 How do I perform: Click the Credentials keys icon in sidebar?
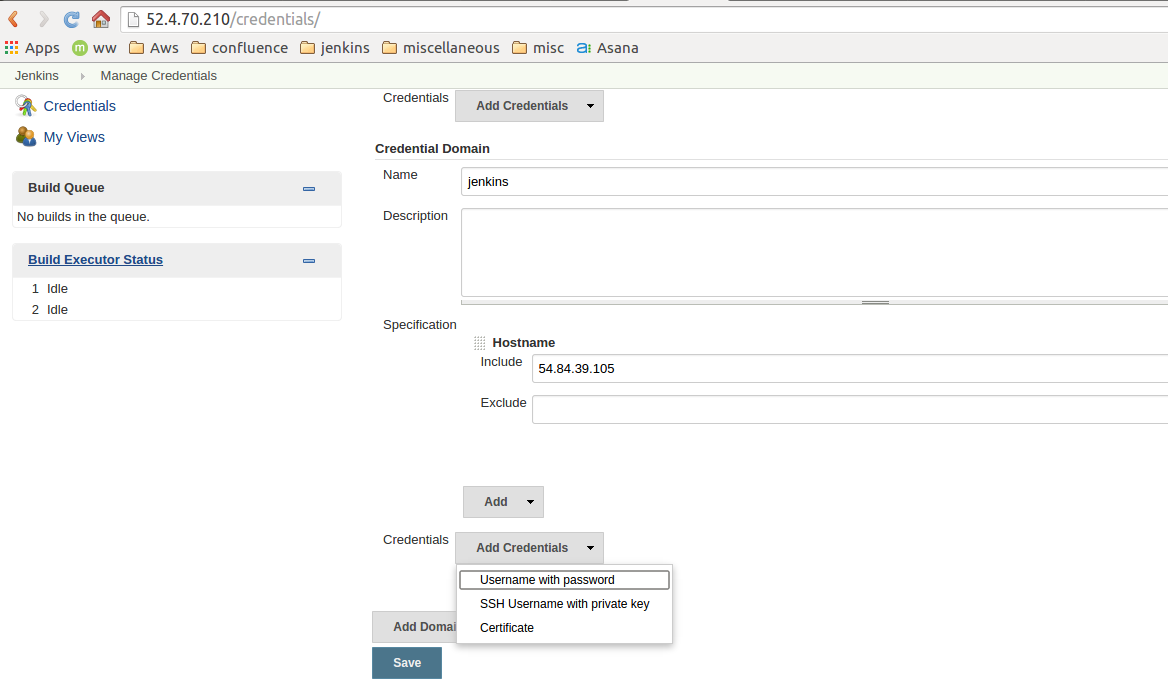click(x=25, y=106)
